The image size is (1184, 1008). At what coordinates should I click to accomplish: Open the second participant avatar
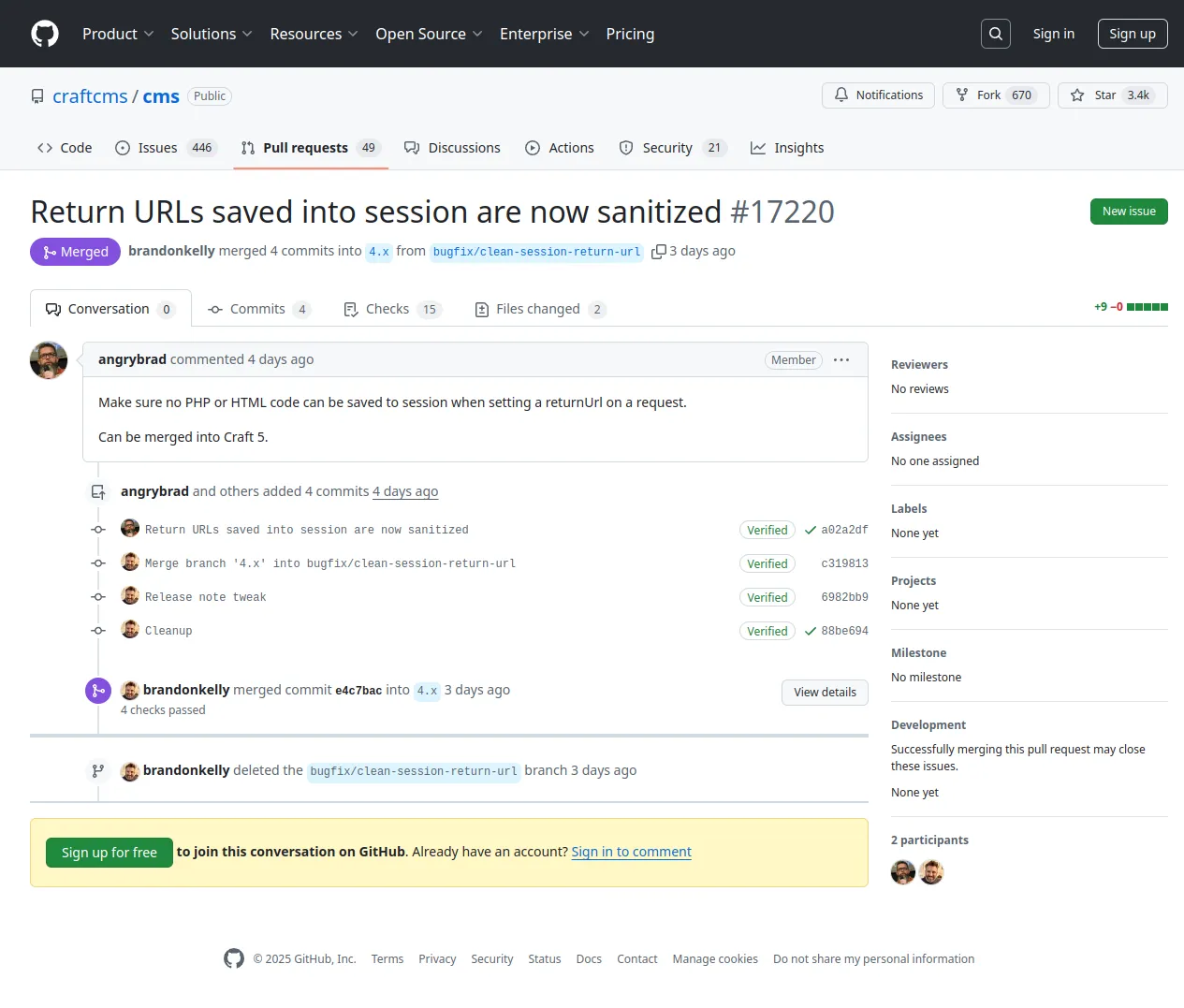coord(931,872)
